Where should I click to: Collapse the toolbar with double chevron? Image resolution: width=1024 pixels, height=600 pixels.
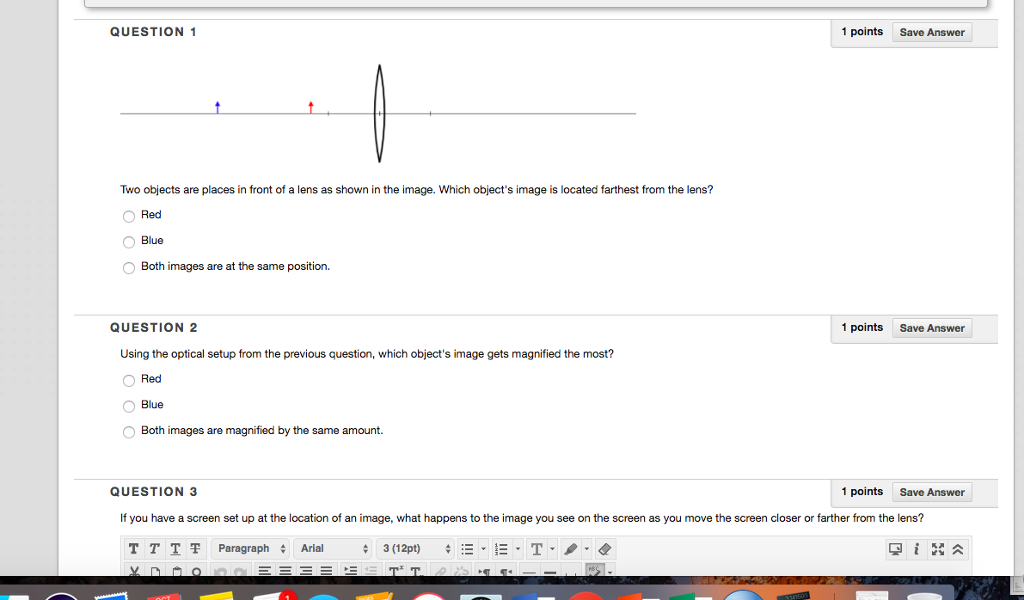[958, 548]
